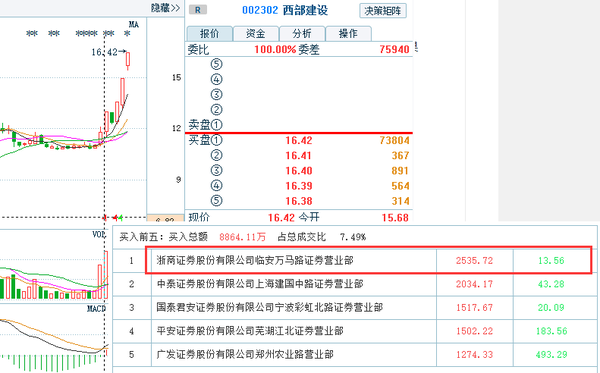The image size is (600, 373).
Task: Select buy level ③ circle icon
Action: [216, 170]
